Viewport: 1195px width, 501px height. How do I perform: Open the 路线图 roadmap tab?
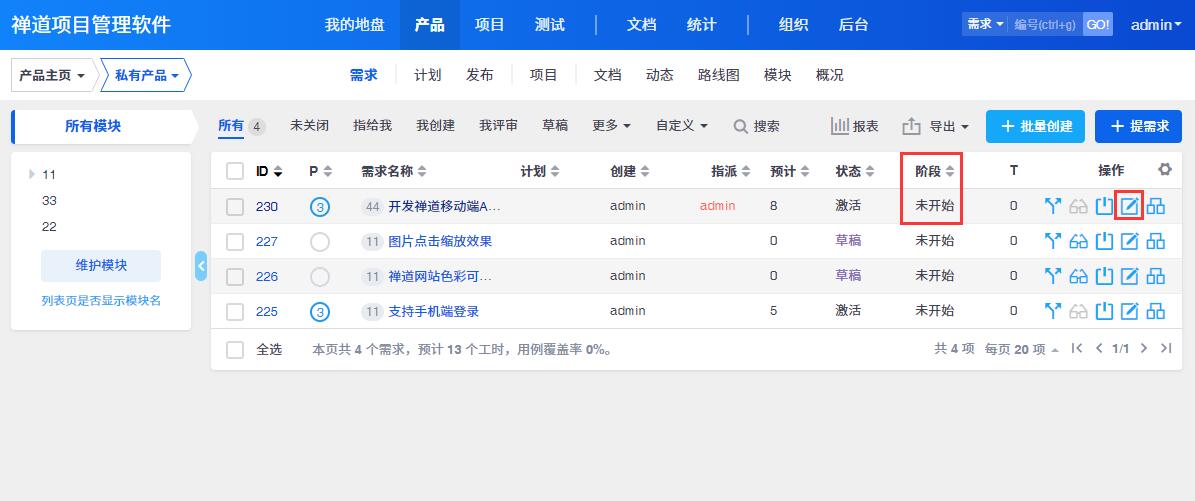(x=719, y=75)
